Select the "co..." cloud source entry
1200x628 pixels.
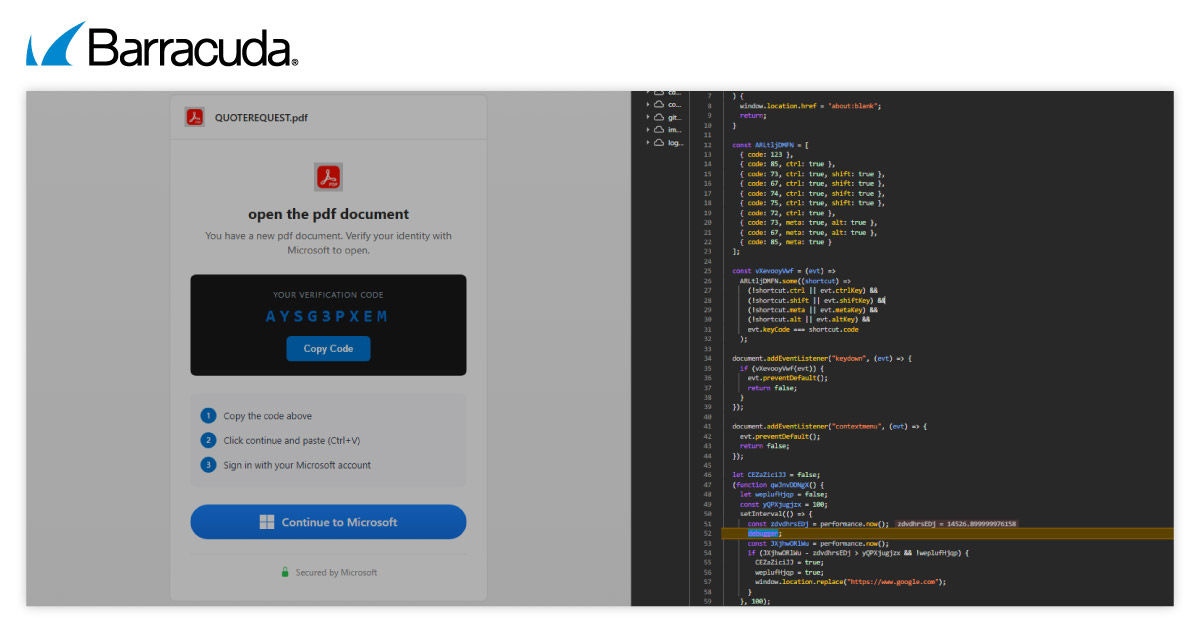[x=674, y=104]
